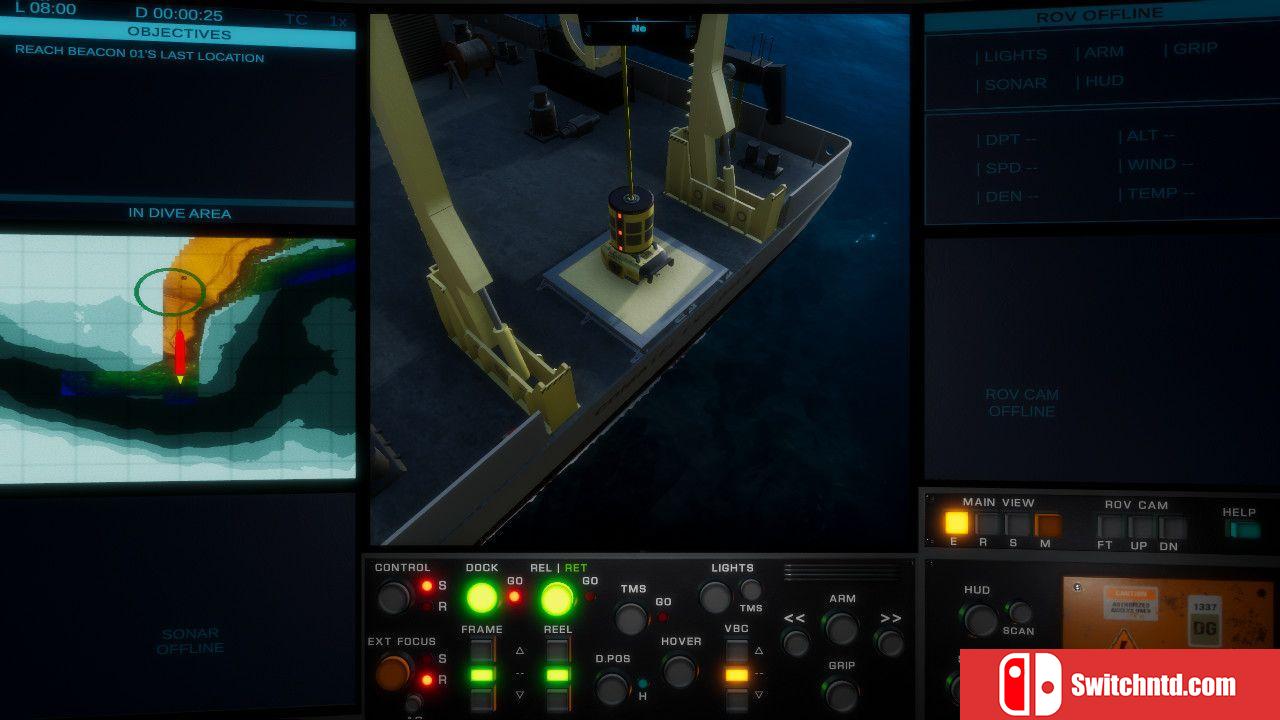Click the DEN -- readout
Viewport: 1280px width, 720px height.
click(x=1007, y=196)
